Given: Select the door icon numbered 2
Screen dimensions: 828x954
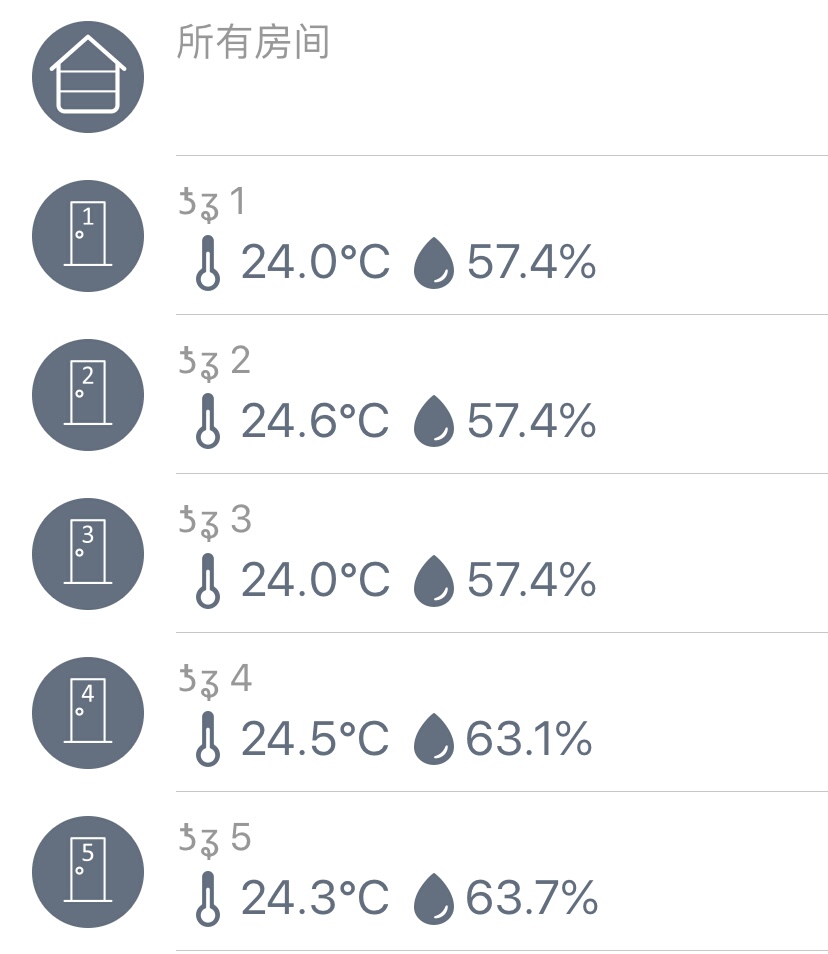Looking at the screenshot, I should pyautogui.click(x=88, y=395).
